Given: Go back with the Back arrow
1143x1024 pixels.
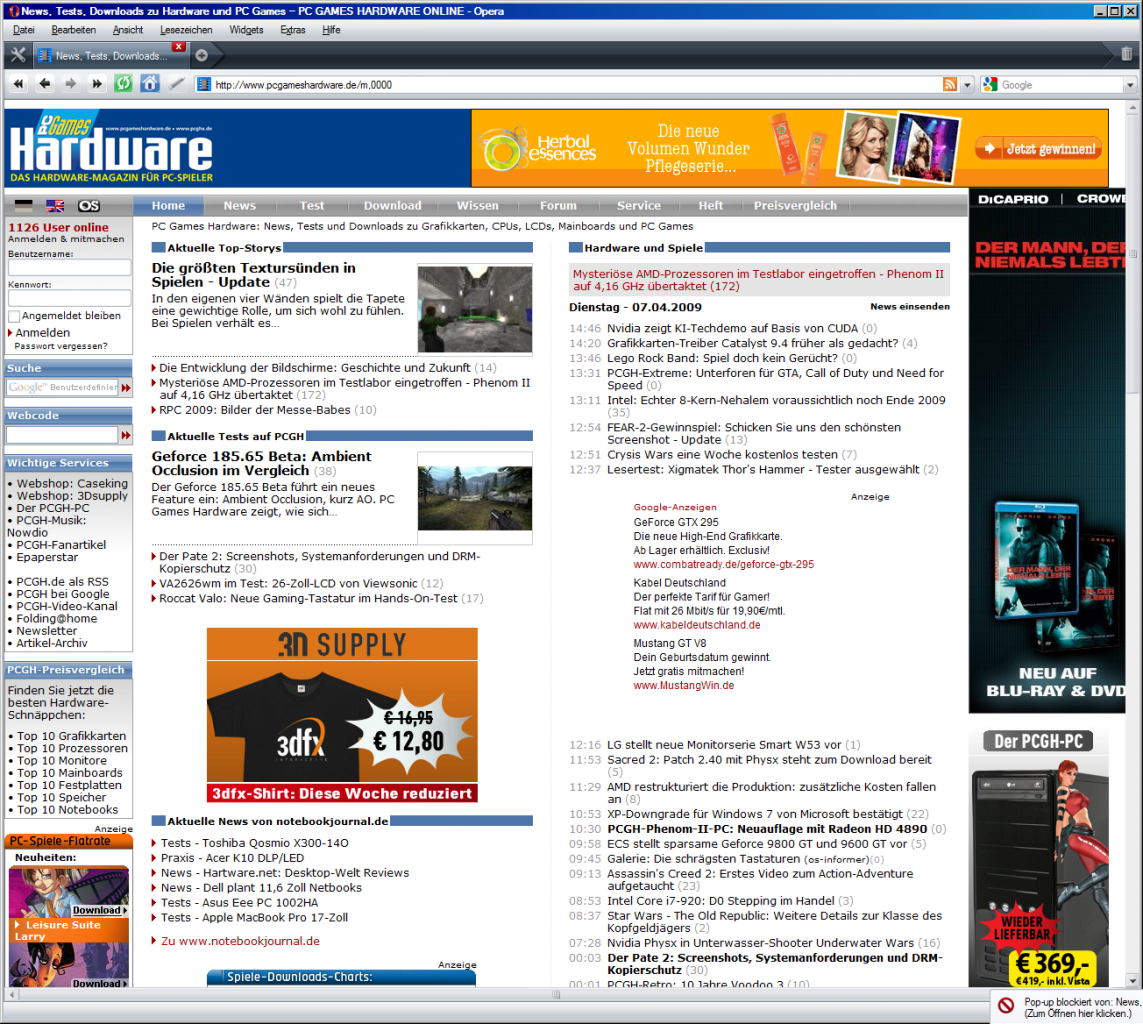Looking at the screenshot, I should 44,85.
